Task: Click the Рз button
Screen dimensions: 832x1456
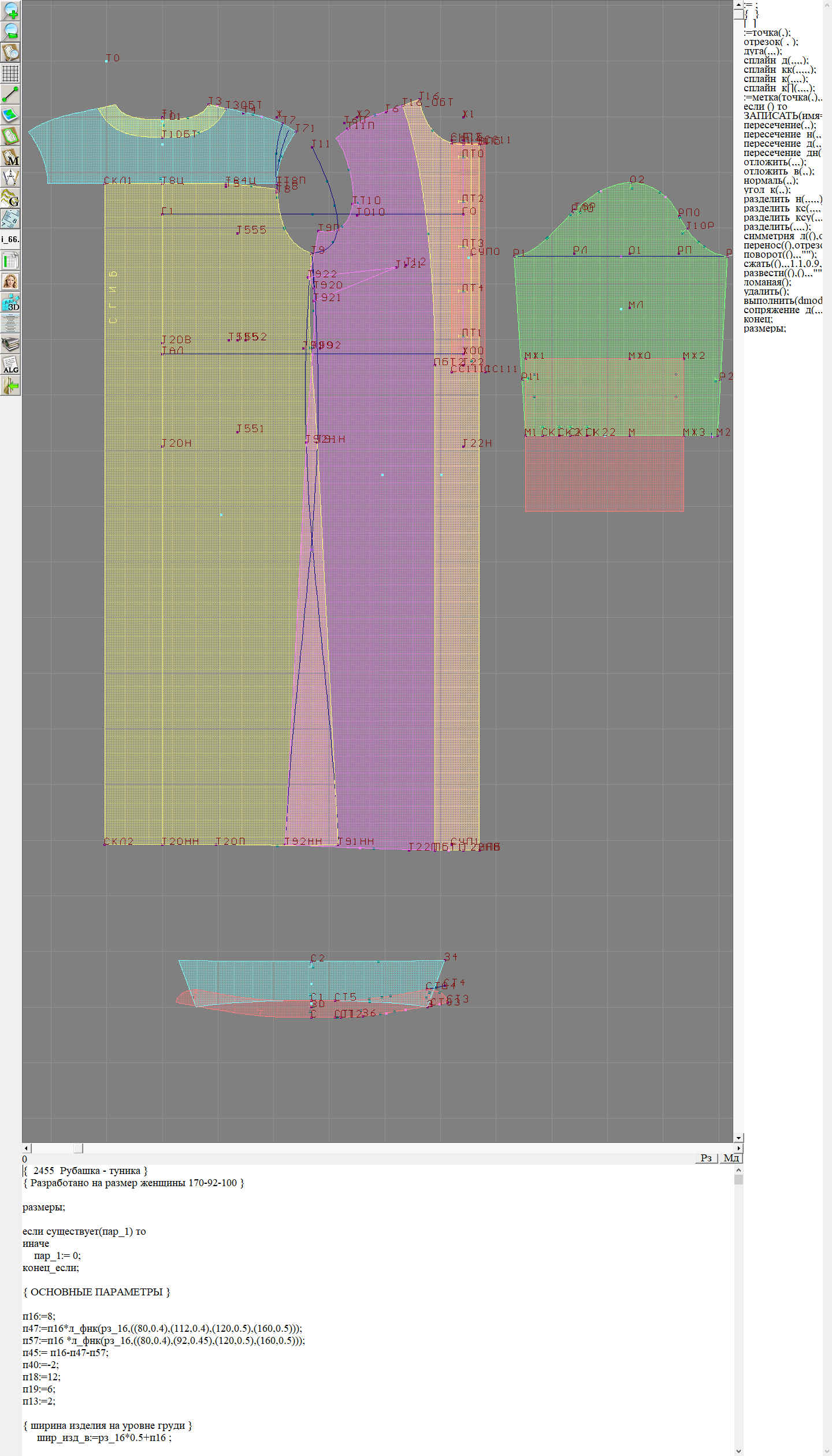Action: 705,1158
